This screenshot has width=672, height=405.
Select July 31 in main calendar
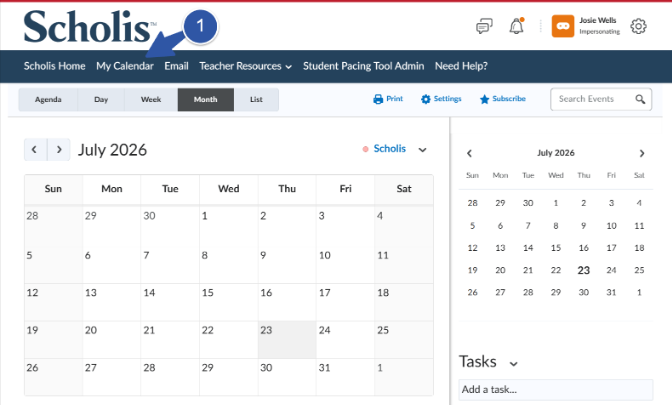coord(345,377)
